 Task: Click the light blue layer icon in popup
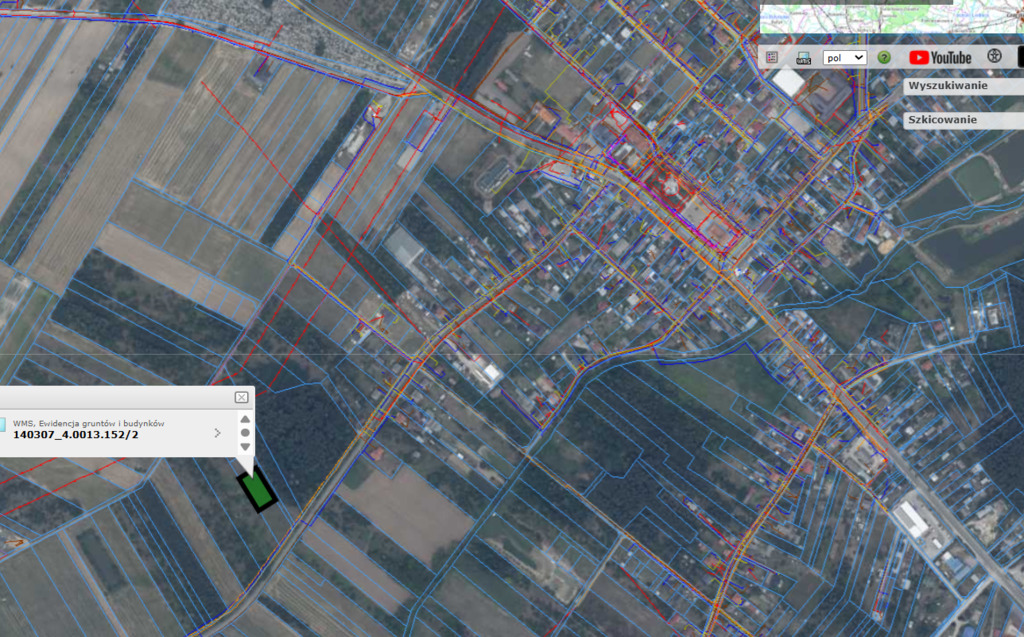coord(3,425)
